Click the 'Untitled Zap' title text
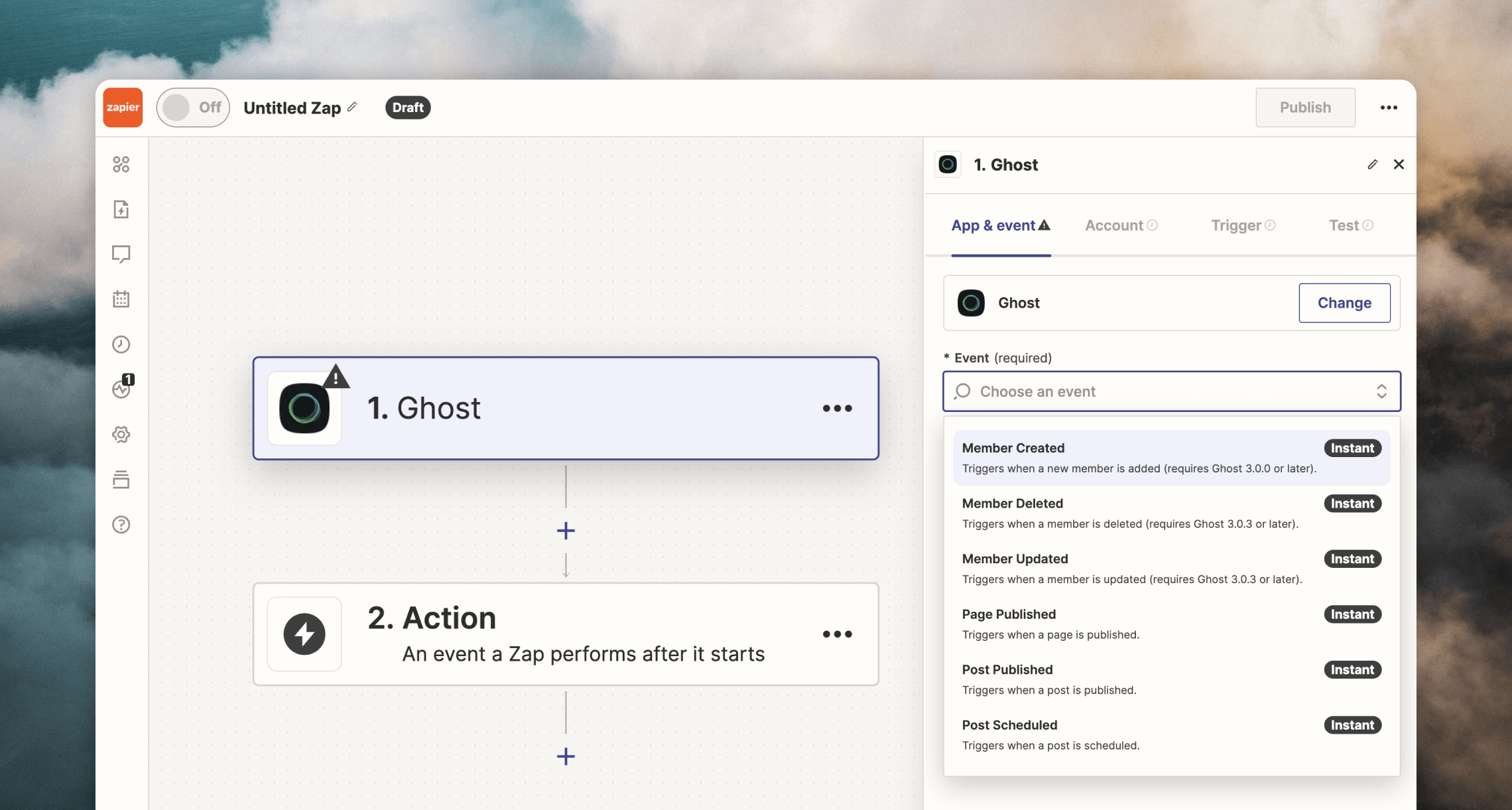The height and width of the screenshot is (810, 1512). (292, 107)
